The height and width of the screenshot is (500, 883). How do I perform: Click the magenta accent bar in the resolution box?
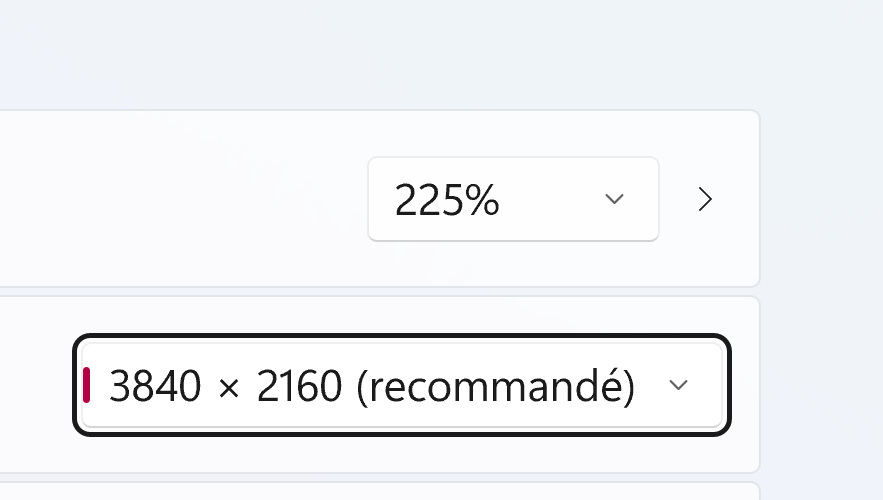tap(87, 385)
